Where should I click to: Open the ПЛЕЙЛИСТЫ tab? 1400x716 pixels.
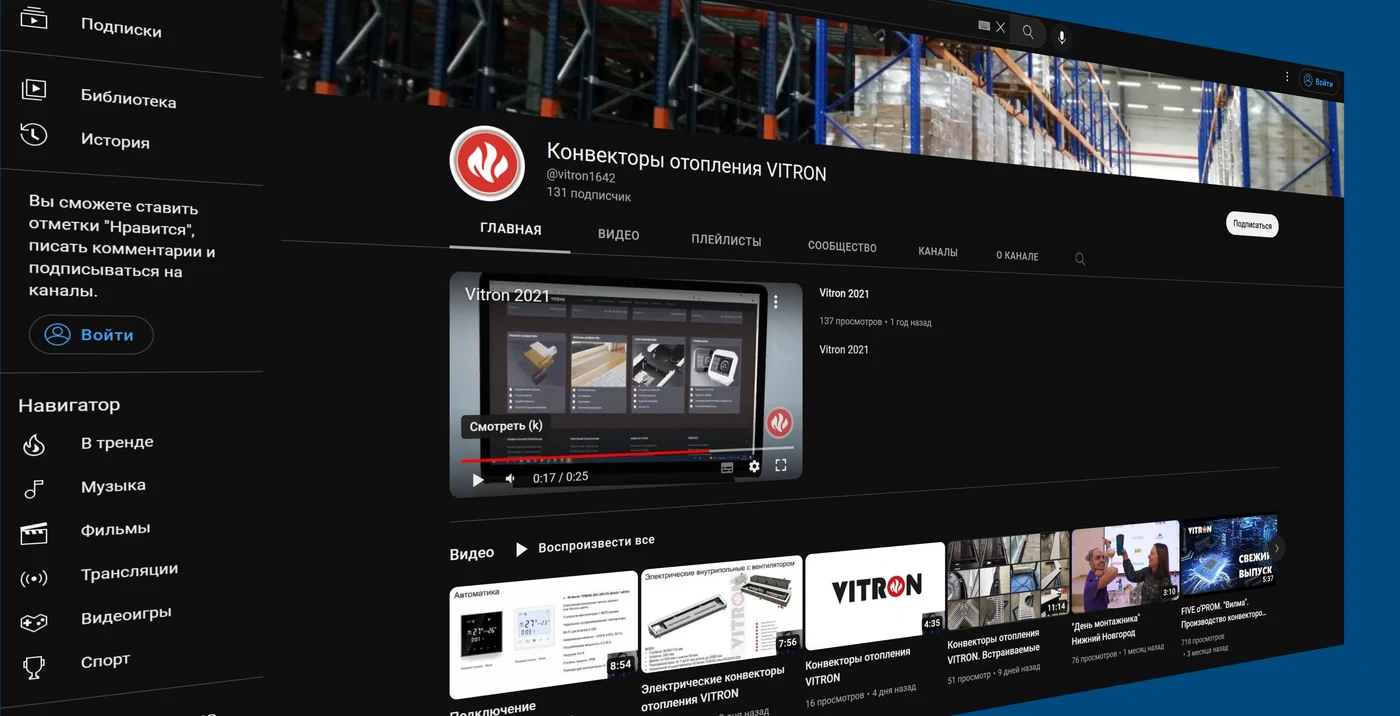click(x=726, y=241)
